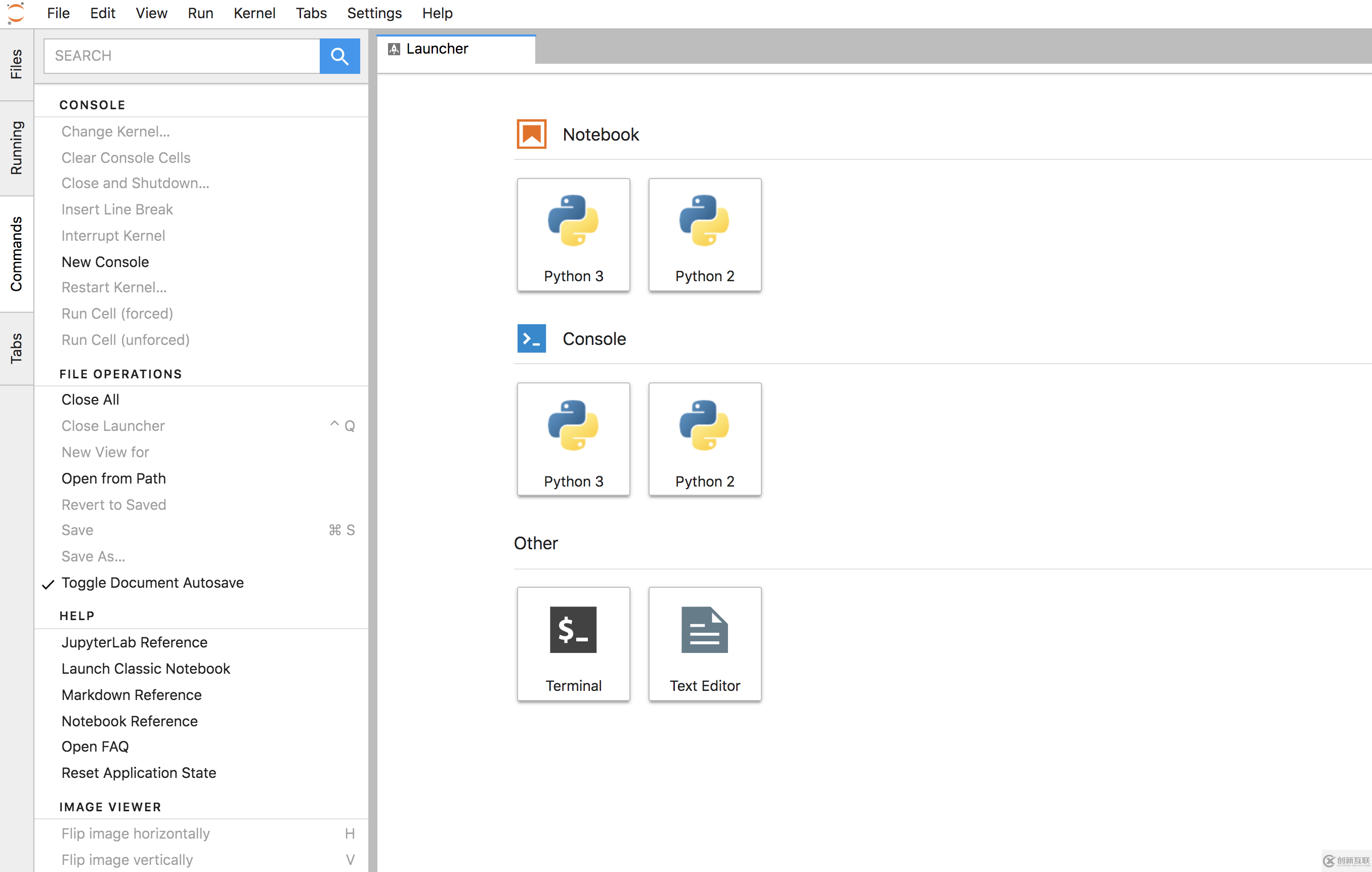Click Close All file operations

pyautogui.click(x=89, y=399)
